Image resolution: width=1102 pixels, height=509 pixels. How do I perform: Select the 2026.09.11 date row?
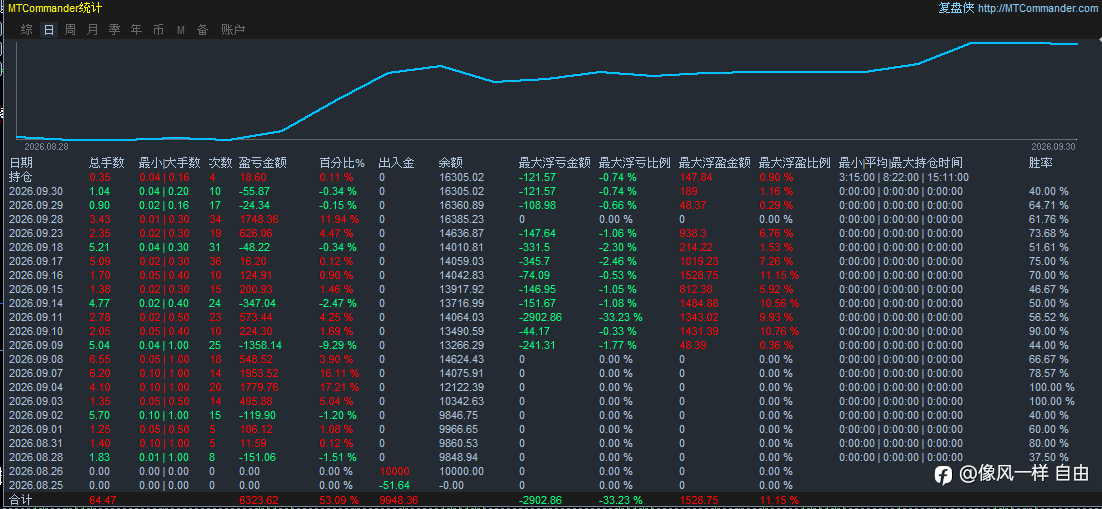[36, 317]
